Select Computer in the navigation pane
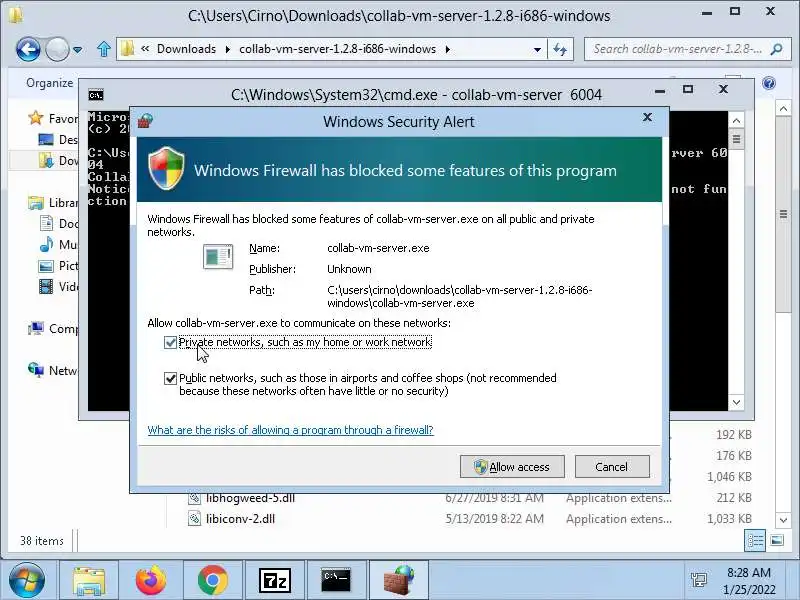This screenshot has width=800, height=600. (53, 329)
